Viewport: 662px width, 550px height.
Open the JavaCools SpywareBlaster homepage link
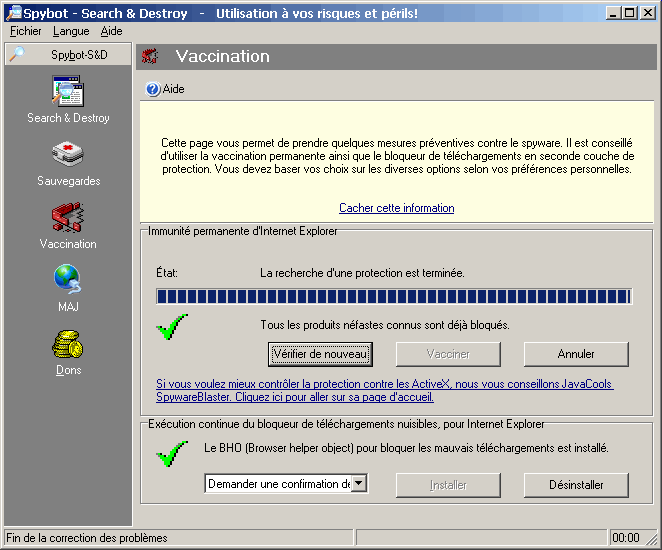click(x=384, y=390)
